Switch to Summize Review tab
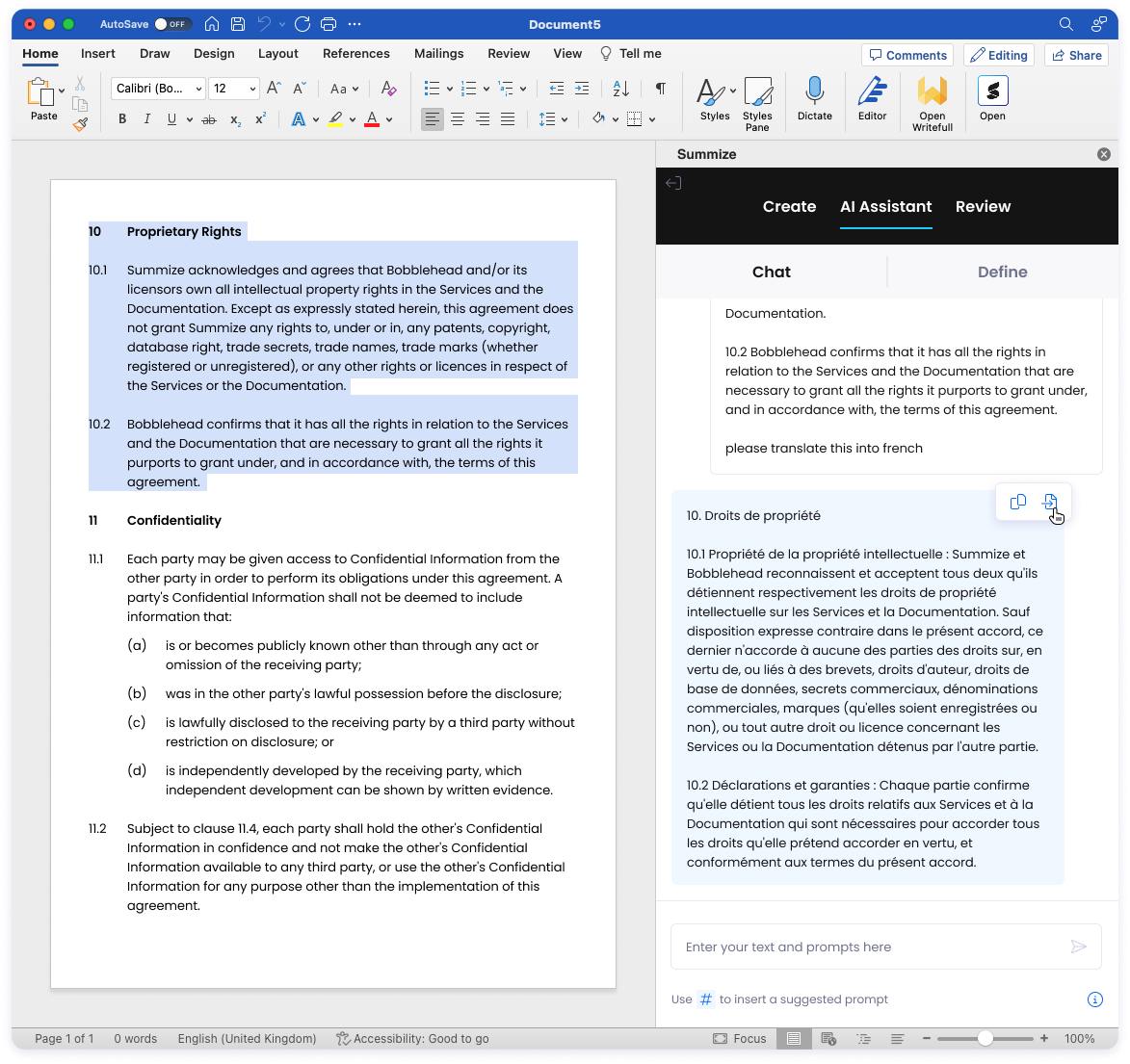 tap(983, 207)
